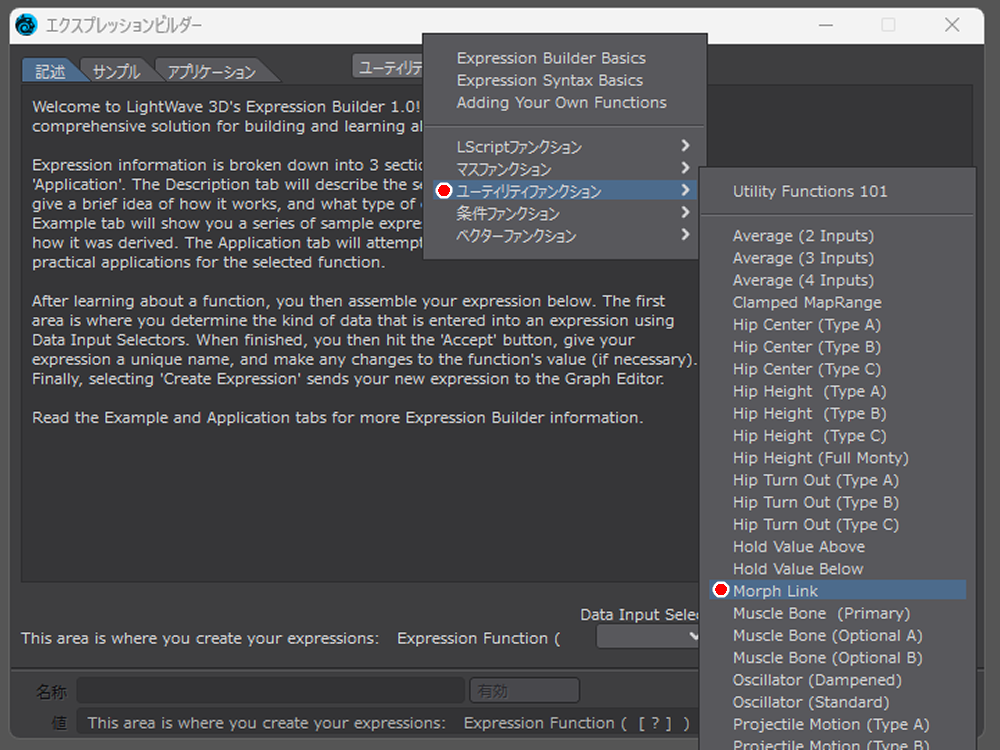Image resolution: width=1000 pixels, height=750 pixels.
Task: Open Expression Builder Basics entry
Action: 551,58
